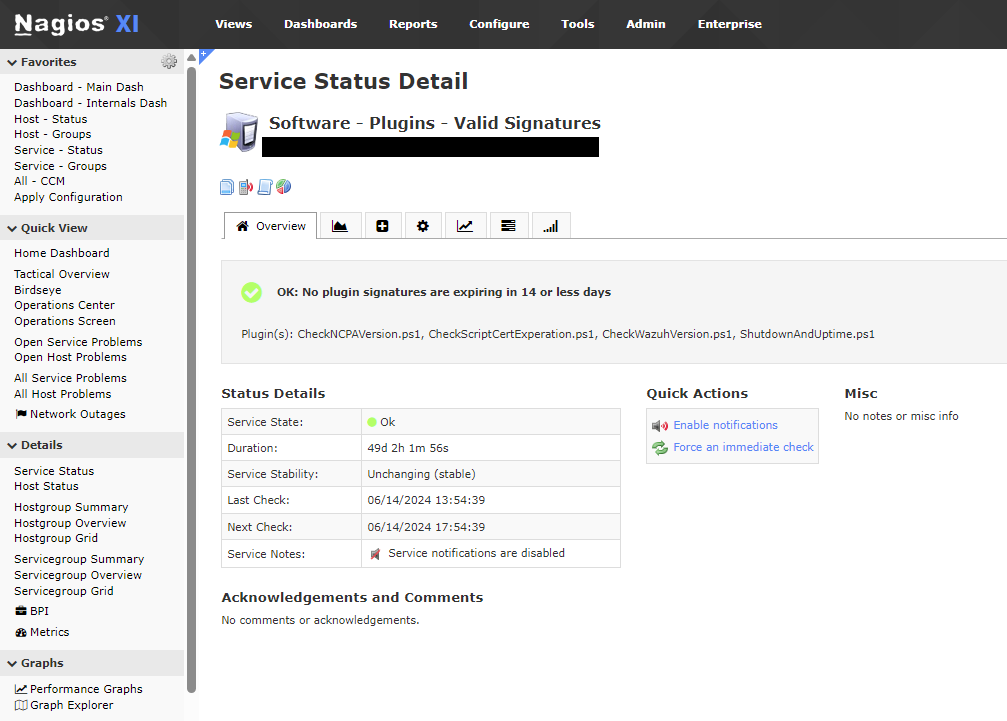
Task: Open the signal bars tab
Action: click(550, 226)
